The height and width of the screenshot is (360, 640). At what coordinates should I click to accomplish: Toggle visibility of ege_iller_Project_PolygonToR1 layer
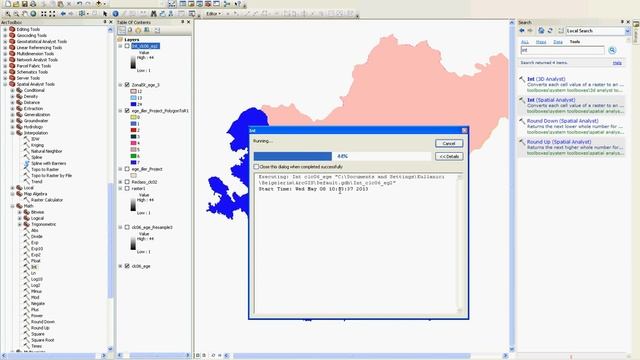[x=127, y=111]
